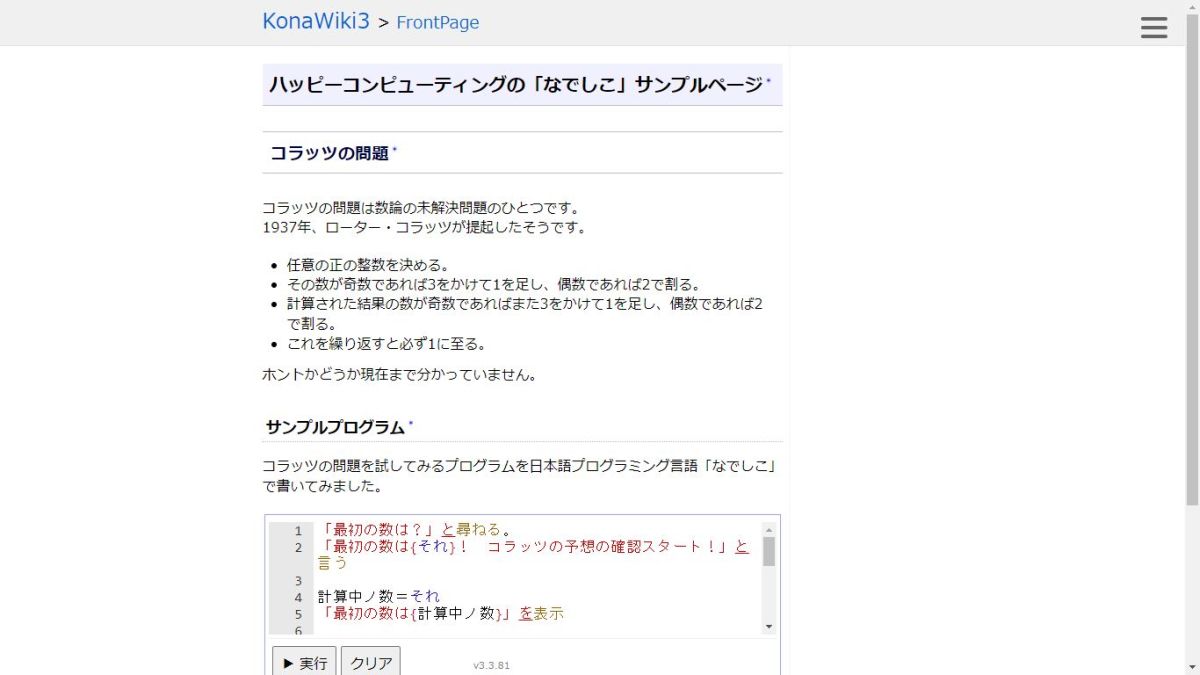Click line number 2 in the editor gutter

point(298,547)
